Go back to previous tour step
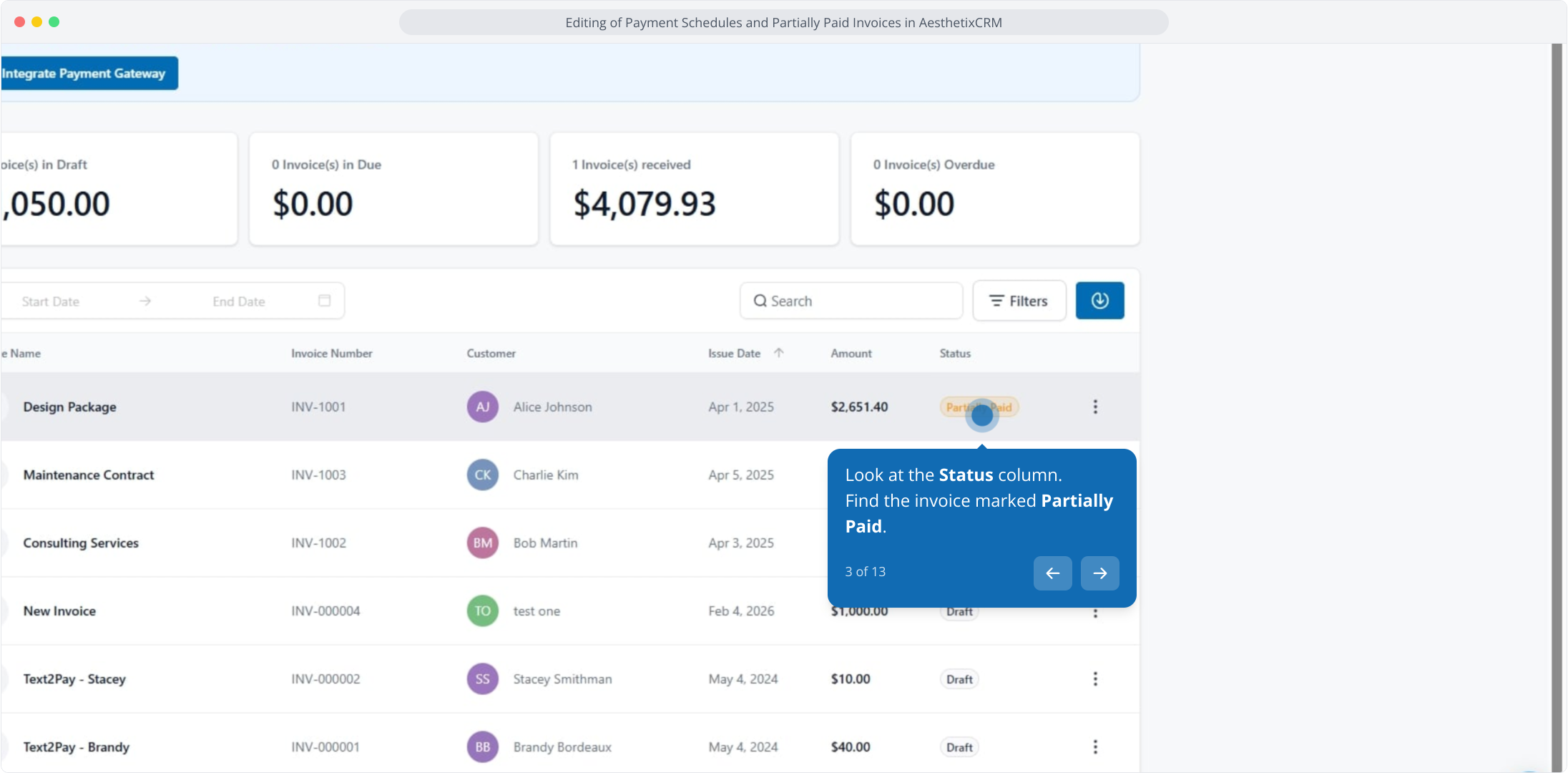Screen dimensions: 1568x773 pyautogui.click(x=1052, y=573)
